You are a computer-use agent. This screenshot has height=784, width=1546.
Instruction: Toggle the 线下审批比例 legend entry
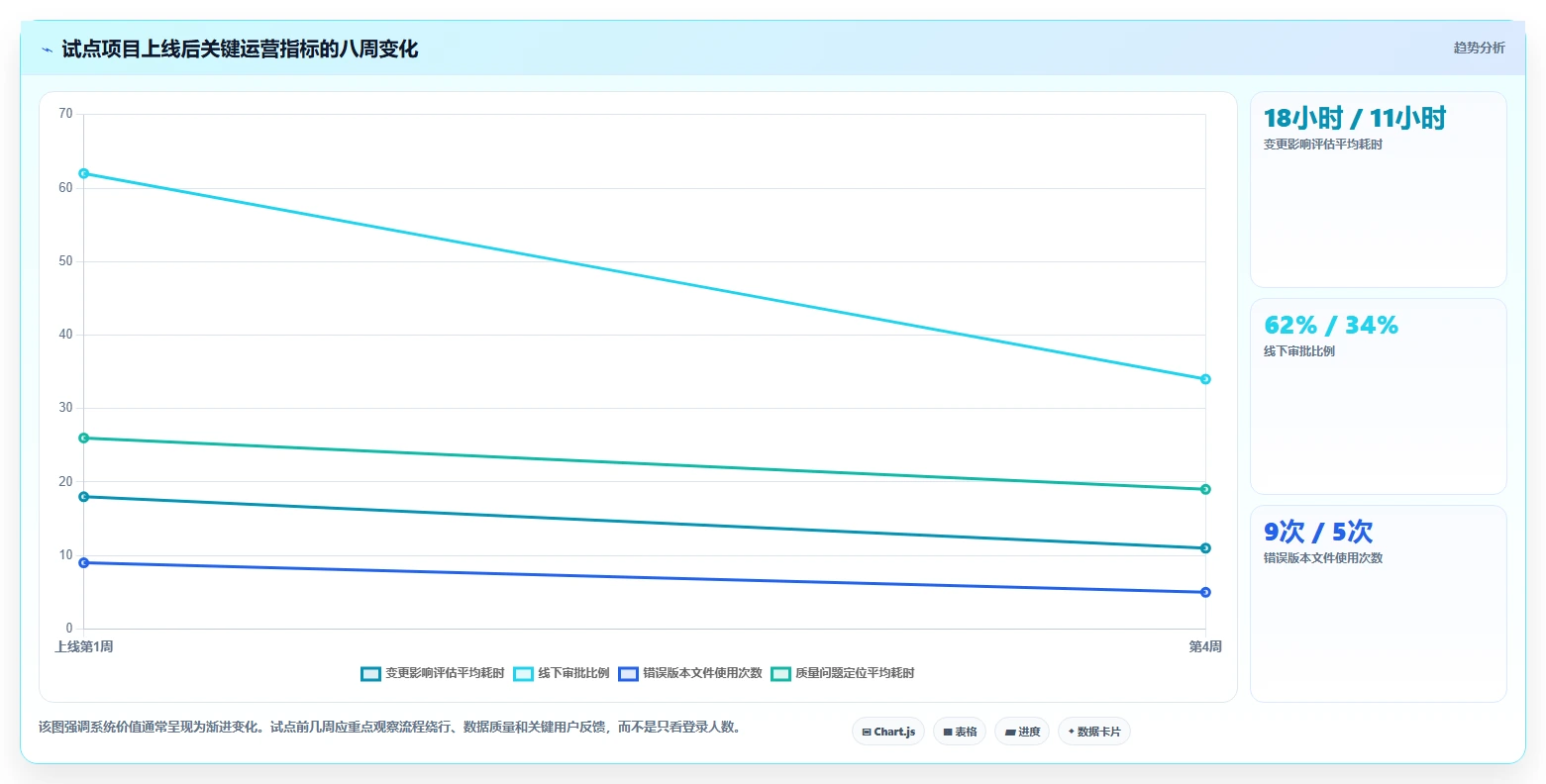[562, 673]
